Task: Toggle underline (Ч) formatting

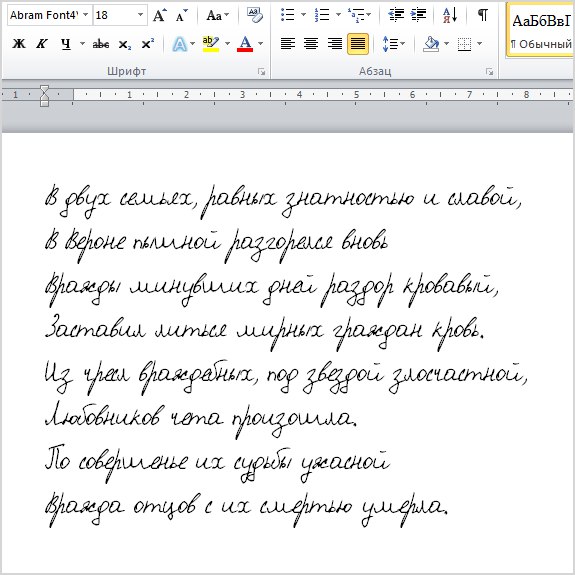Action: pos(66,44)
